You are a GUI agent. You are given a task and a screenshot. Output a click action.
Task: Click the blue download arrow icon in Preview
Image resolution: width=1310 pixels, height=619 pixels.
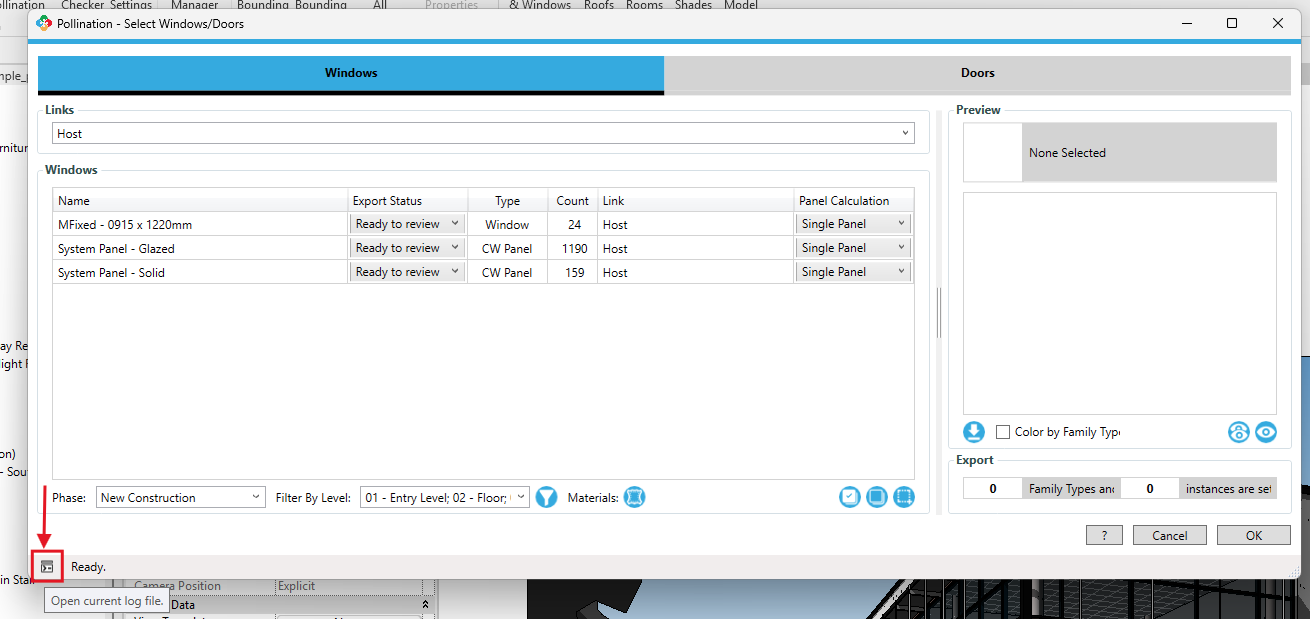[x=974, y=432]
